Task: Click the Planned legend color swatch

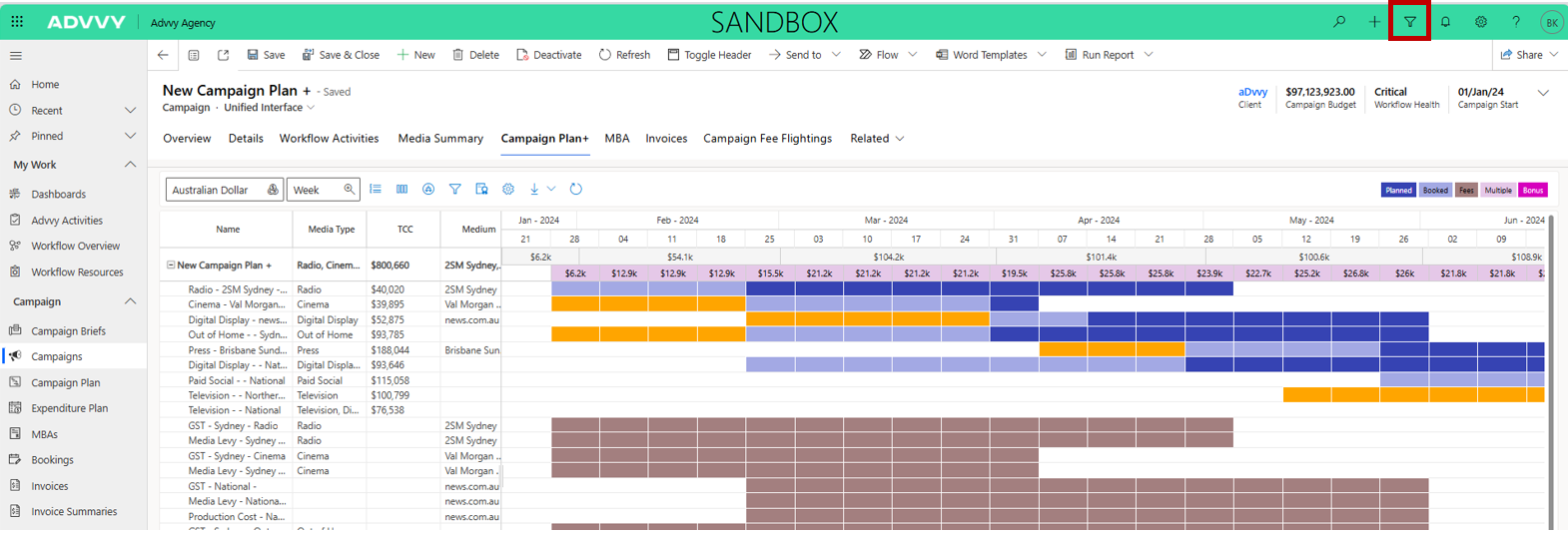Action: coord(1398,190)
